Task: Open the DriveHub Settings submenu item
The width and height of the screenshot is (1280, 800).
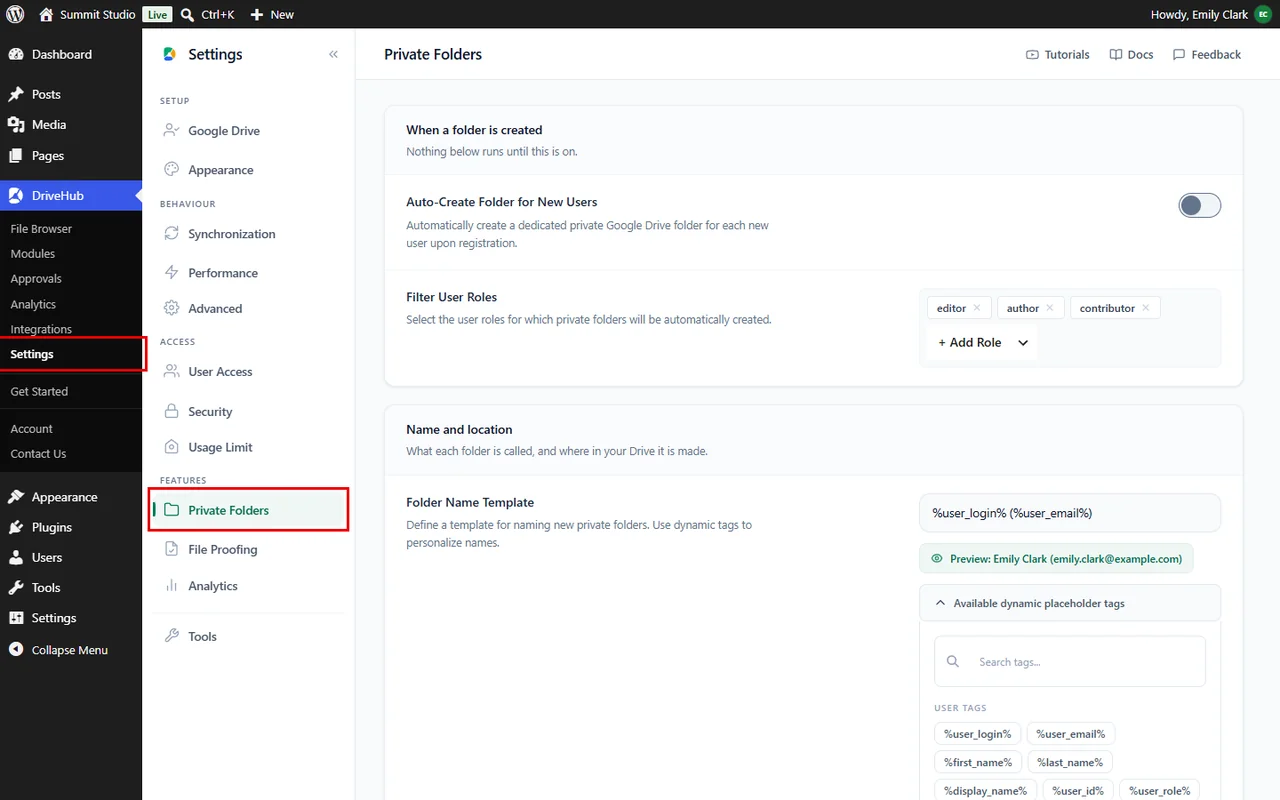Action: (x=32, y=354)
